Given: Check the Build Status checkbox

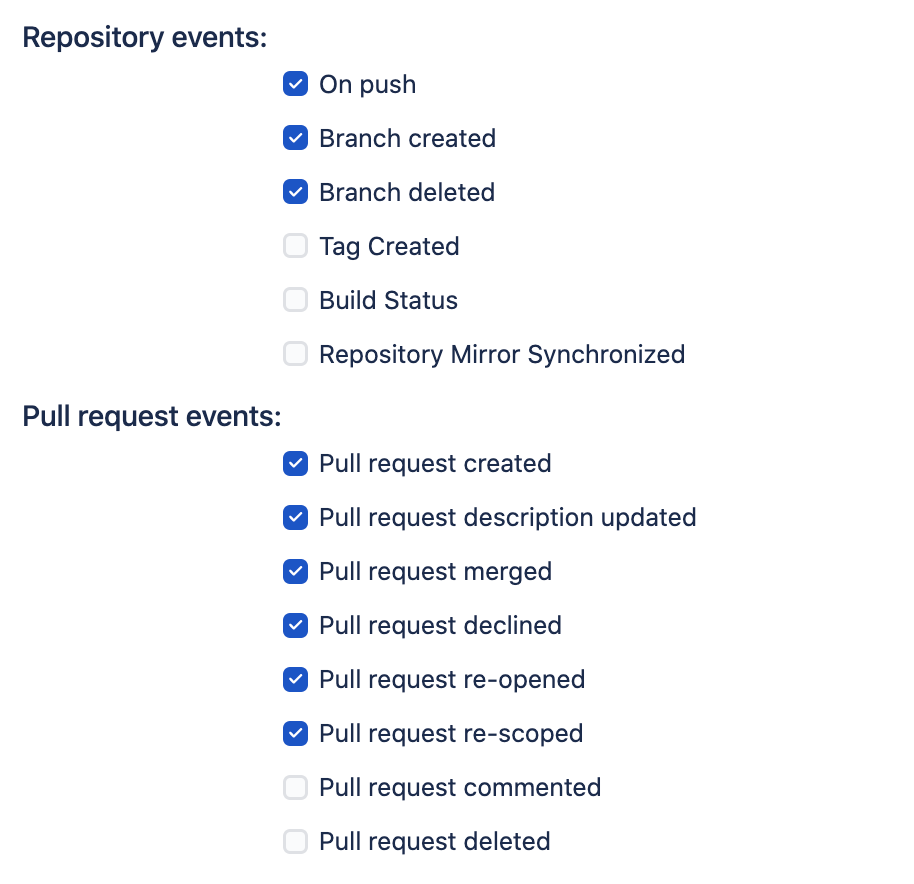Looking at the screenshot, I should (295, 300).
